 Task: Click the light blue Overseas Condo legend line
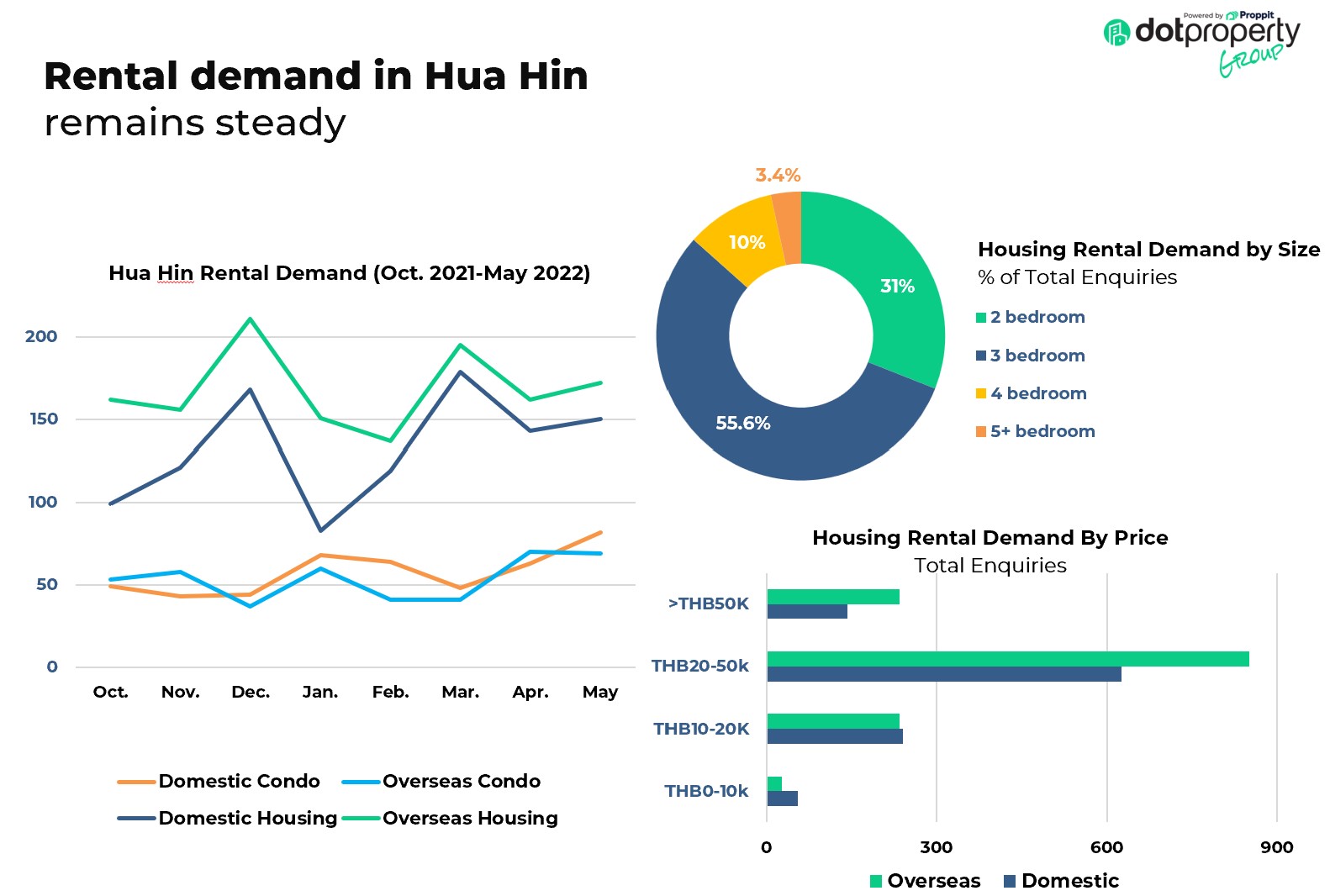[361, 783]
